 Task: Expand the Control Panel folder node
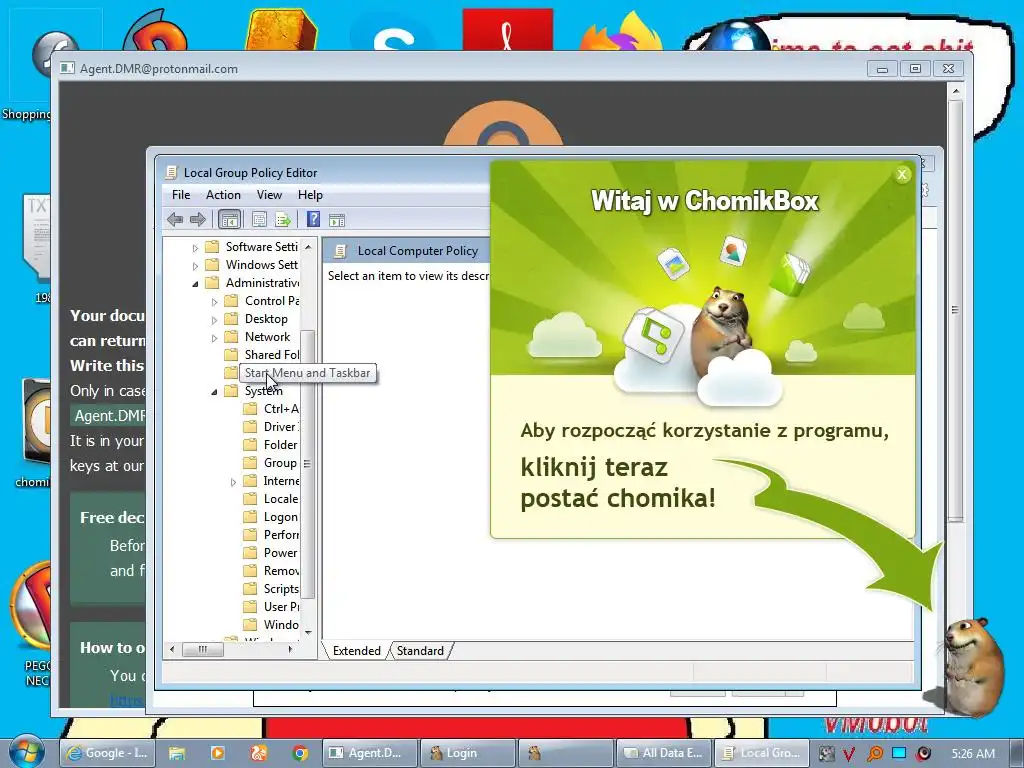click(x=214, y=302)
